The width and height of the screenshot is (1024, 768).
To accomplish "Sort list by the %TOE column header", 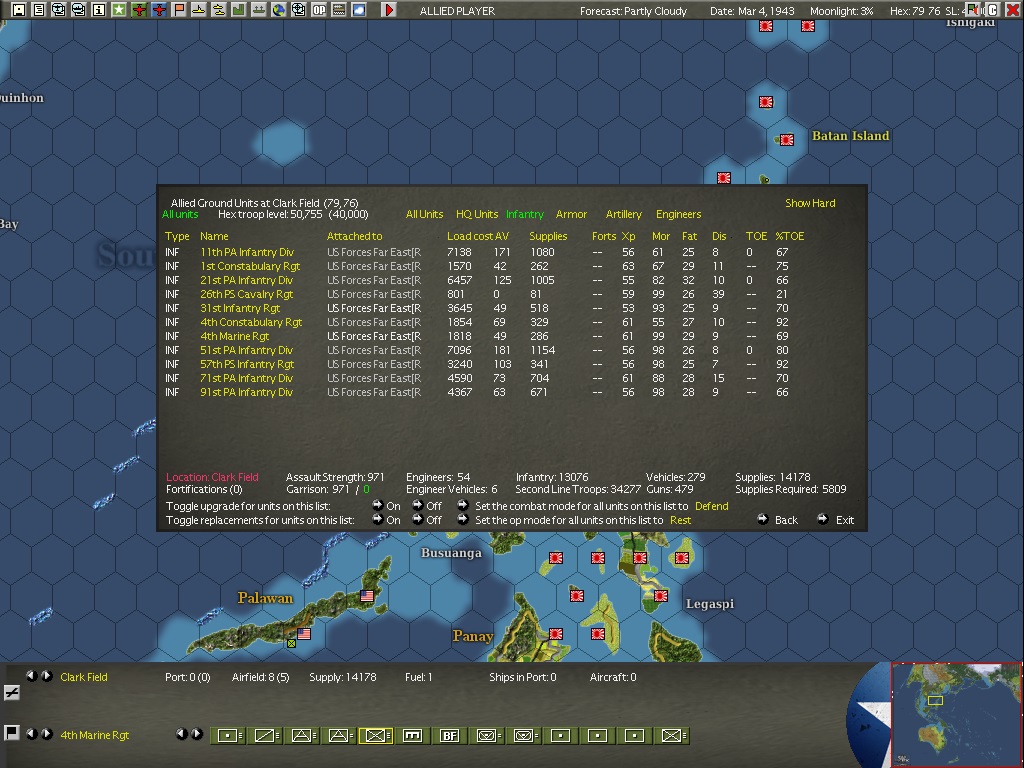I will (x=790, y=236).
